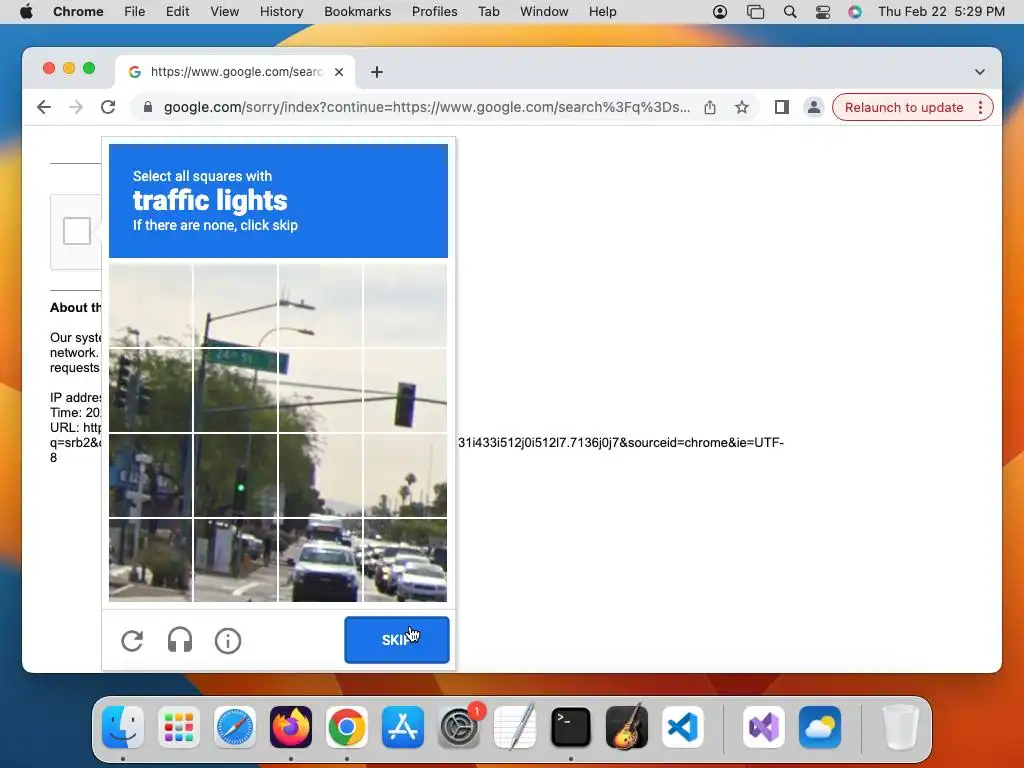Open TextEdit from the Dock
The width and height of the screenshot is (1024, 768).
(515, 727)
